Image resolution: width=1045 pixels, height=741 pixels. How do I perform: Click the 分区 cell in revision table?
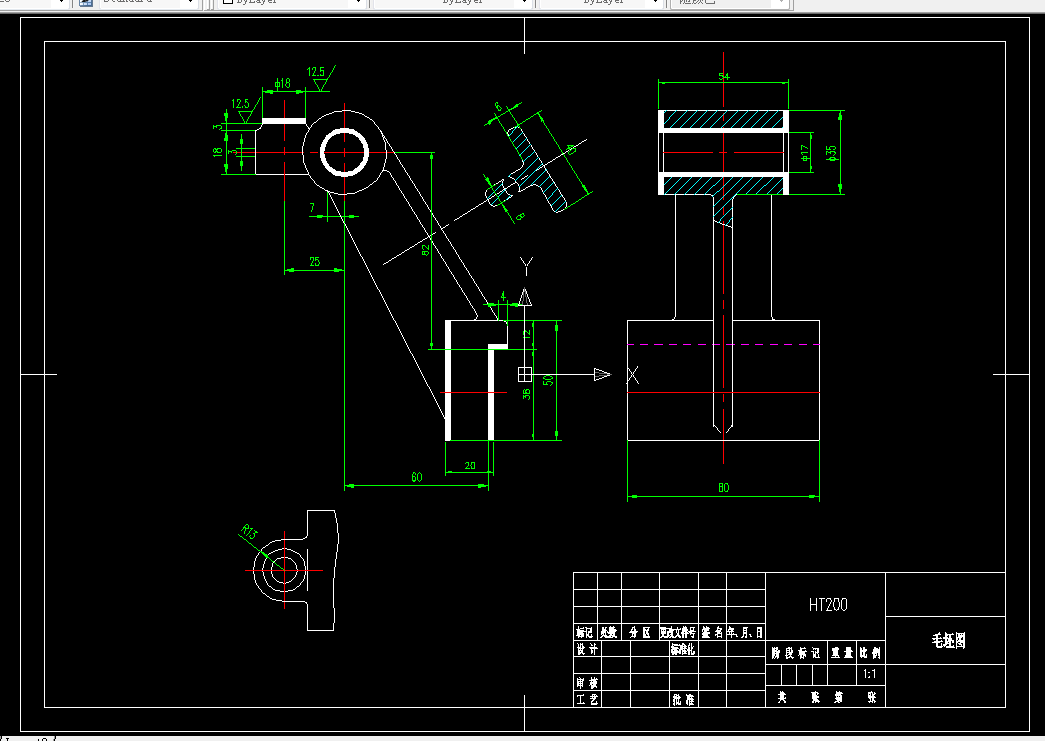point(640,632)
